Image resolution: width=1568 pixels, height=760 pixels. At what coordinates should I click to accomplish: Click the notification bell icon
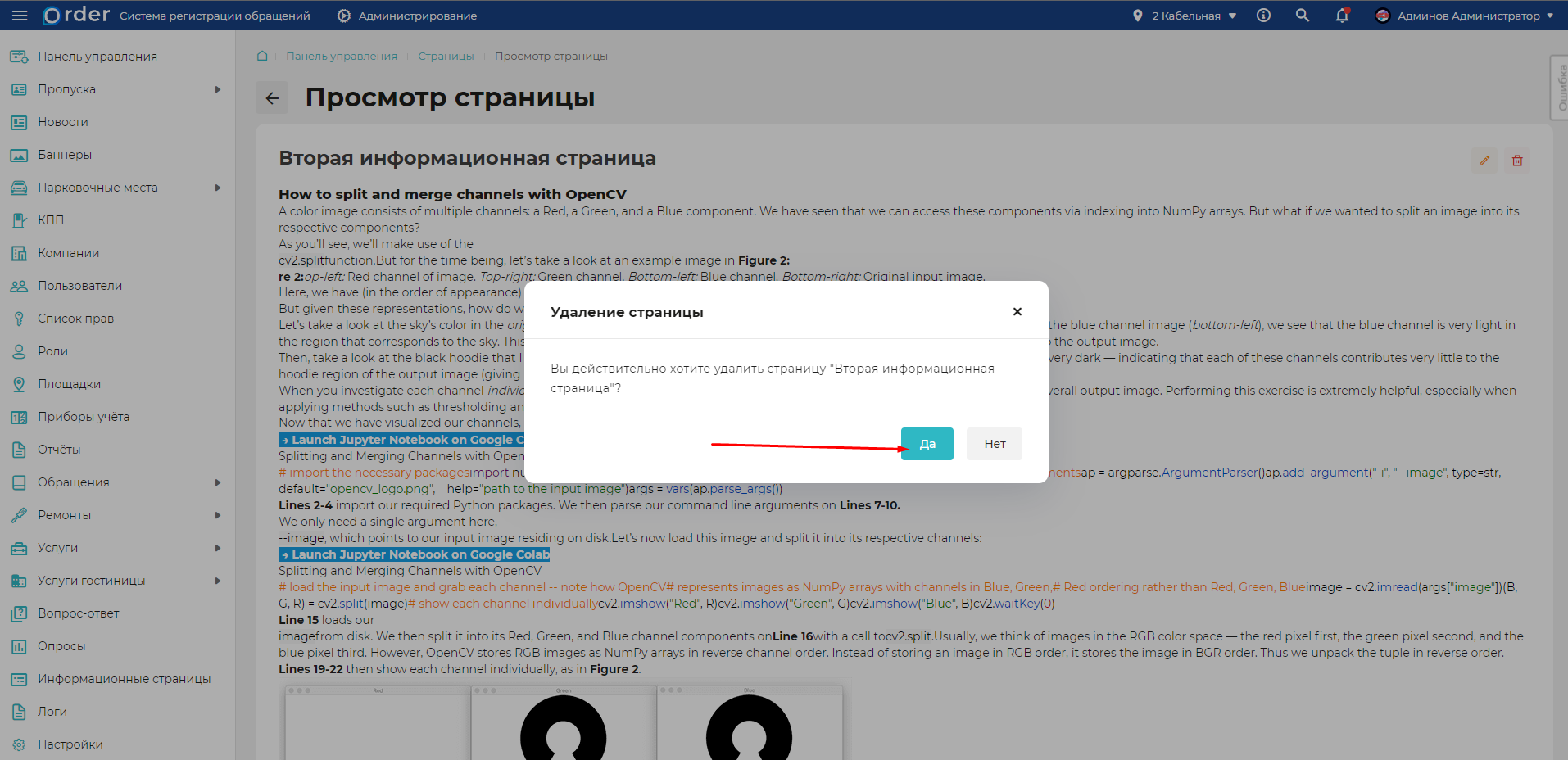point(1341,16)
